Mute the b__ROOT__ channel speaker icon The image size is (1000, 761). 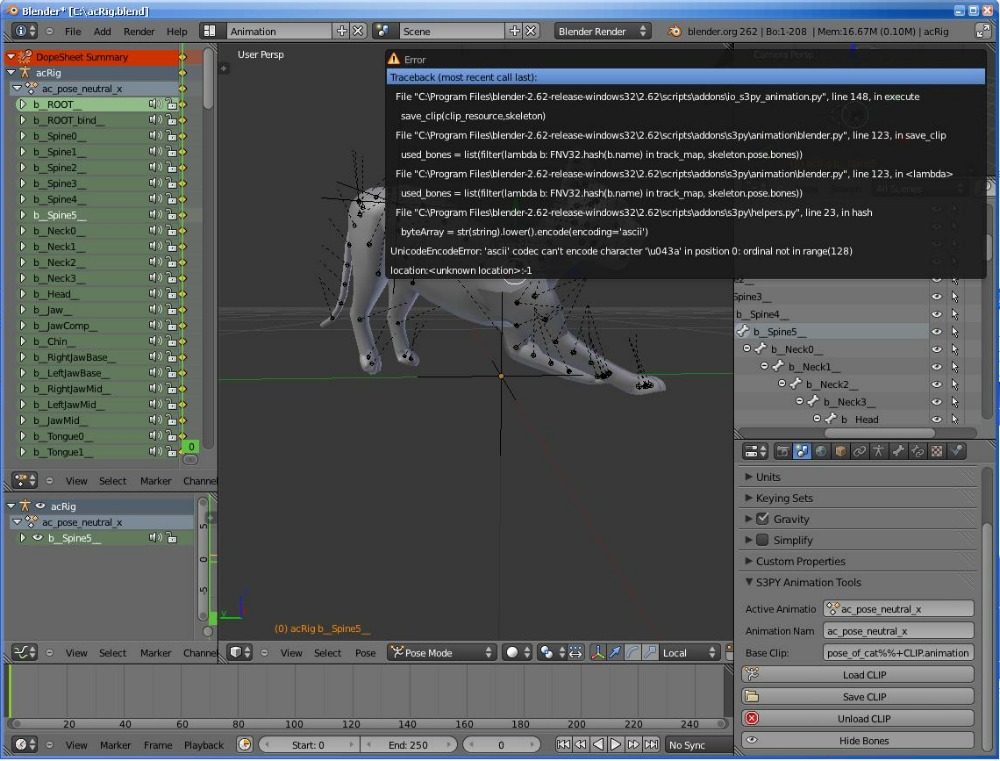[x=155, y=104]
